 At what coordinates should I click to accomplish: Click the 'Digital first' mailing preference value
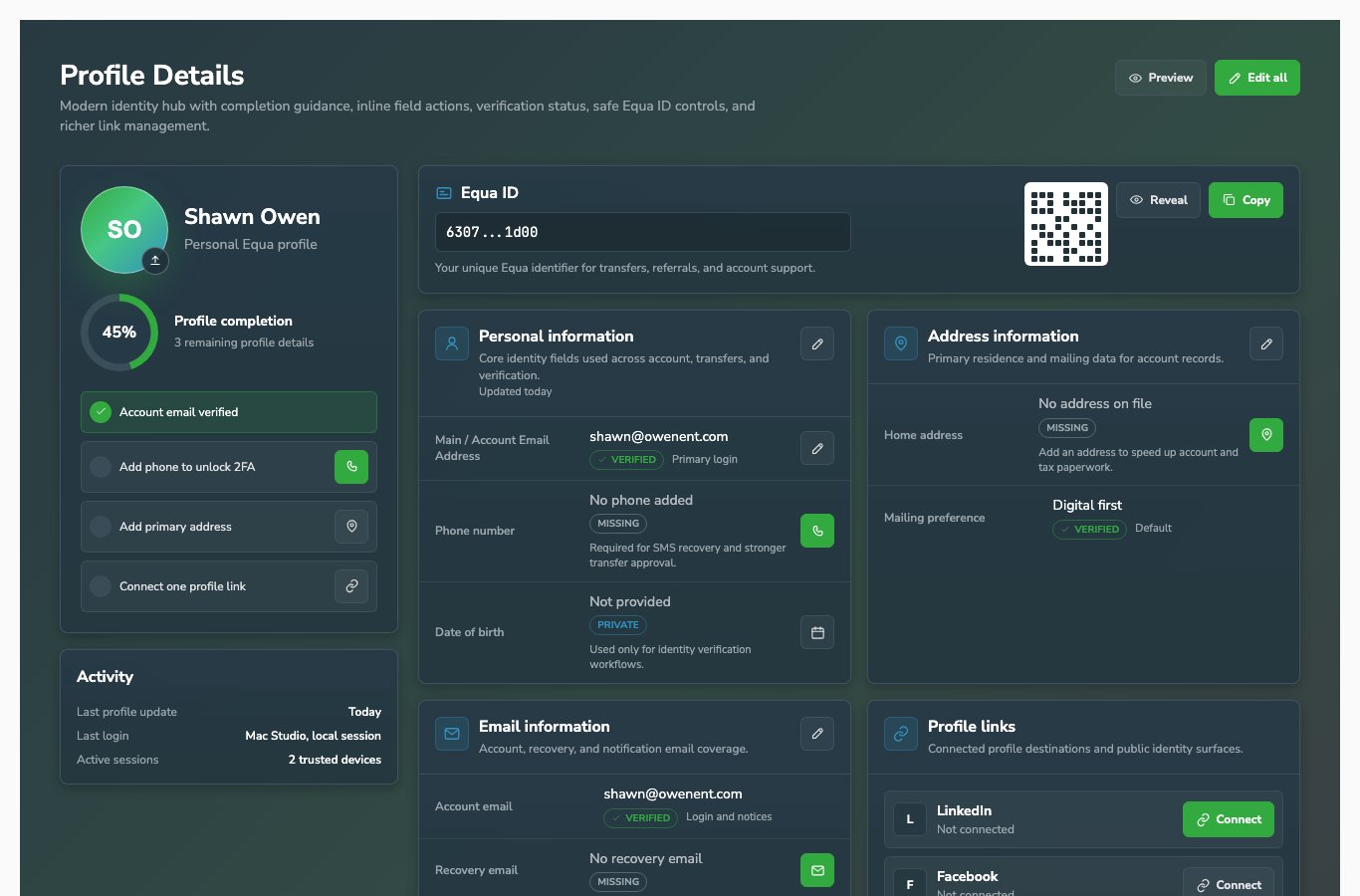[1087, 505]
